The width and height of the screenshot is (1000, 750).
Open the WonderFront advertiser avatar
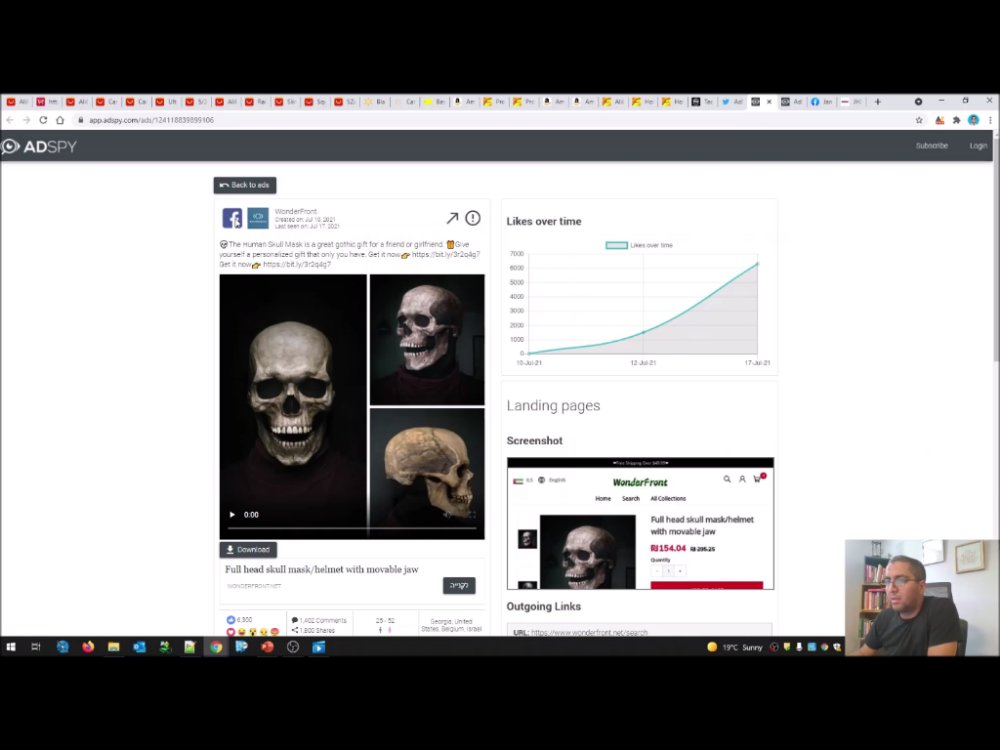pos(258,218)
